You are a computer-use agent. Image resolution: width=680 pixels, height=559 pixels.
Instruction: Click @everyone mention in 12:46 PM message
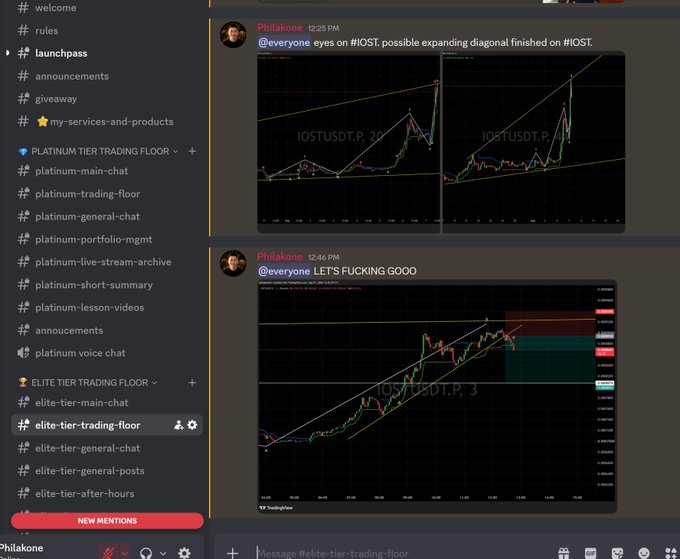pyautogui.click(x=284, y=271)
